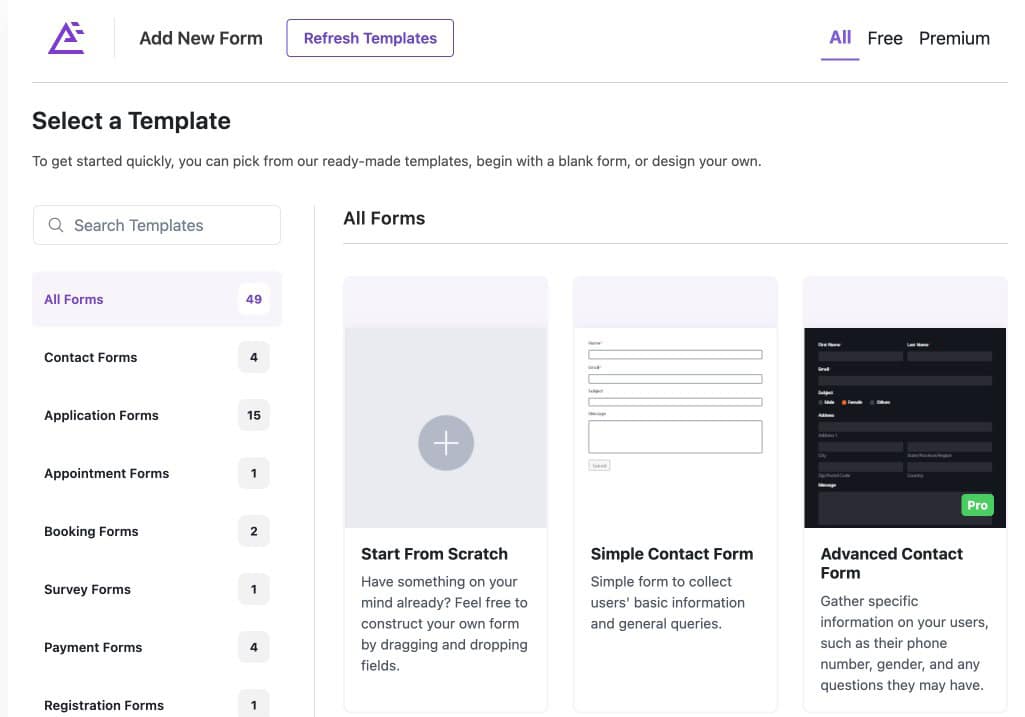Click the Refresh Templates button

[x=370, y=38]
